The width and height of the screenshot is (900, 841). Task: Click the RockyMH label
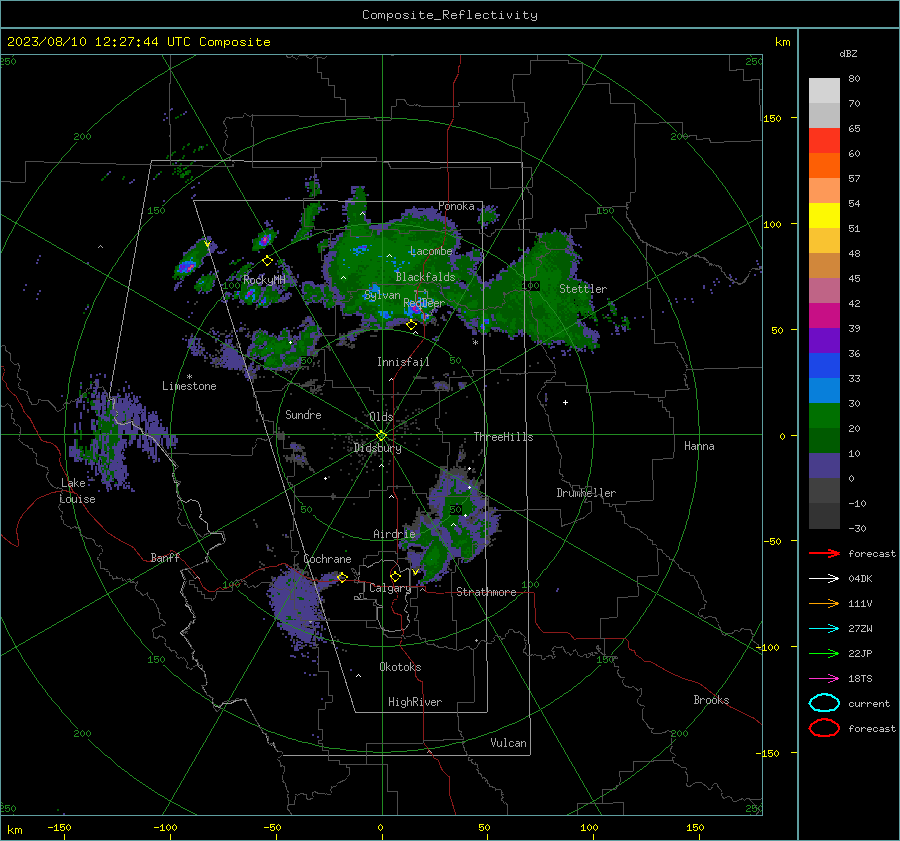264,280
